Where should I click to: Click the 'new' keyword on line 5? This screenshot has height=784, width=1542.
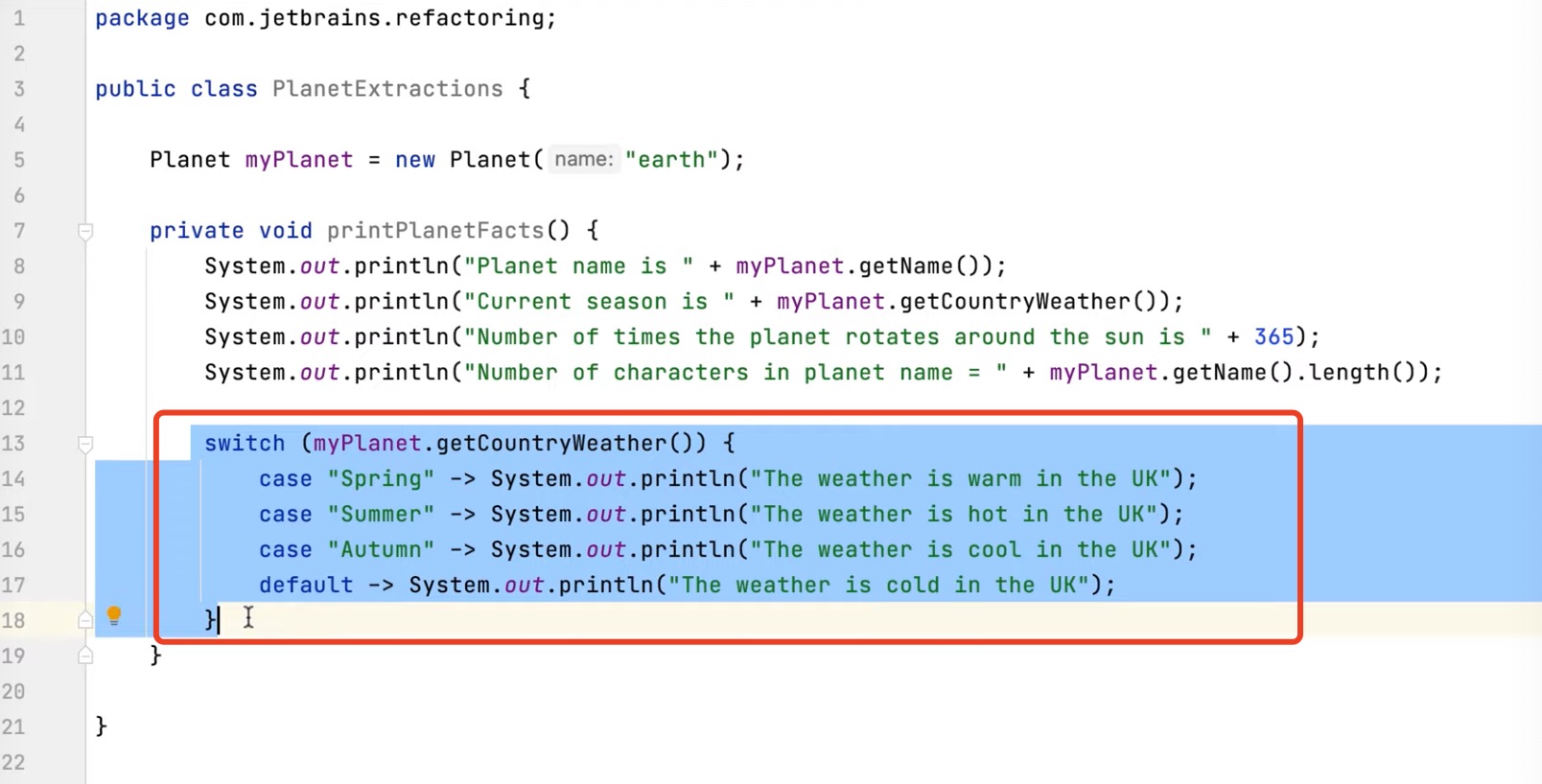[415, 160]
